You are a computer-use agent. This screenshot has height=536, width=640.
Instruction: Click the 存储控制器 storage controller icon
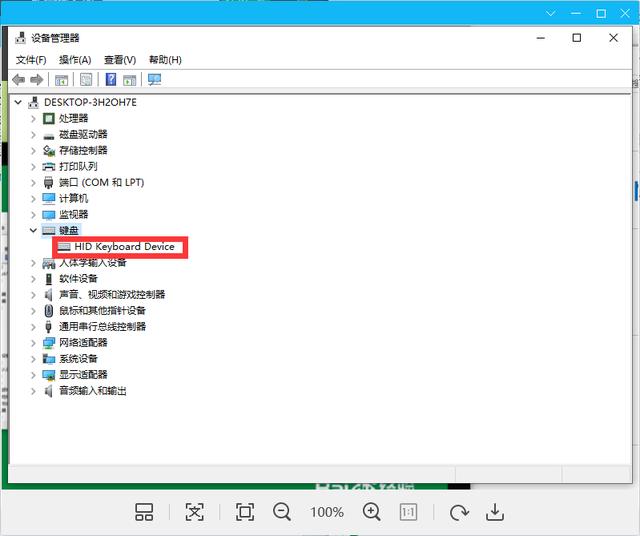(49, 151)
